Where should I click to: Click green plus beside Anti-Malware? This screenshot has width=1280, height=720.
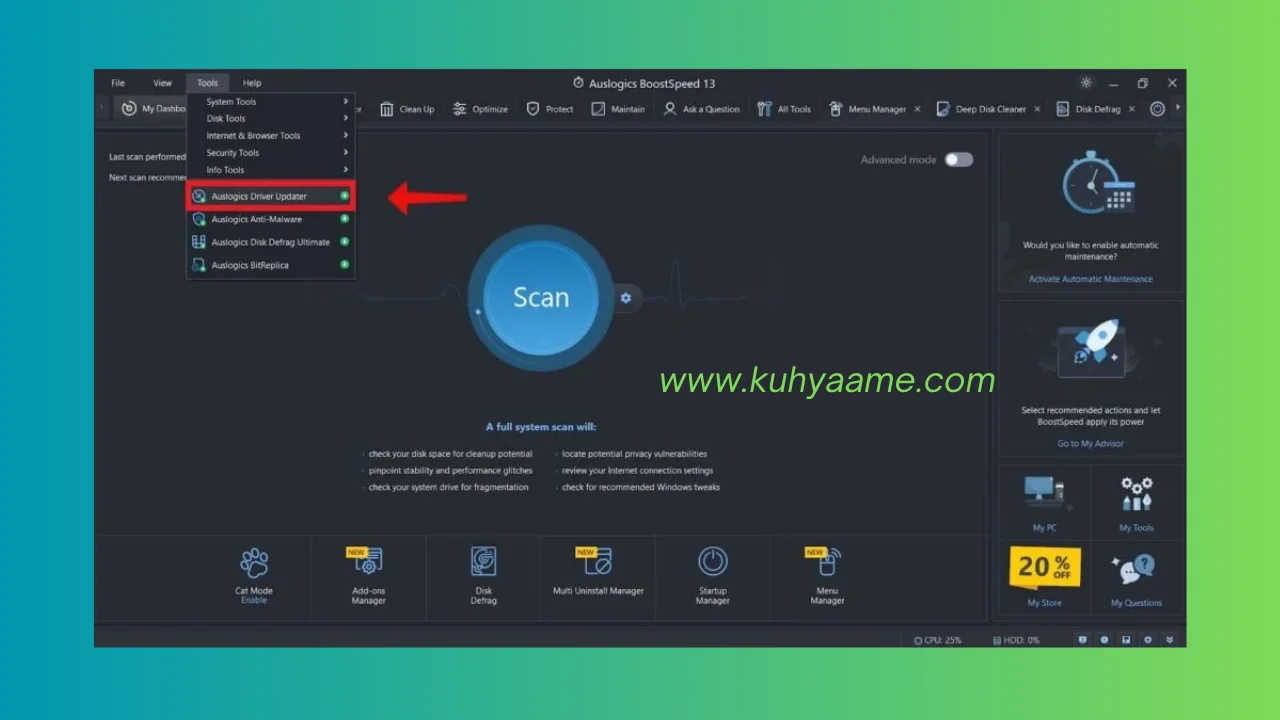[x=344, y=219]
